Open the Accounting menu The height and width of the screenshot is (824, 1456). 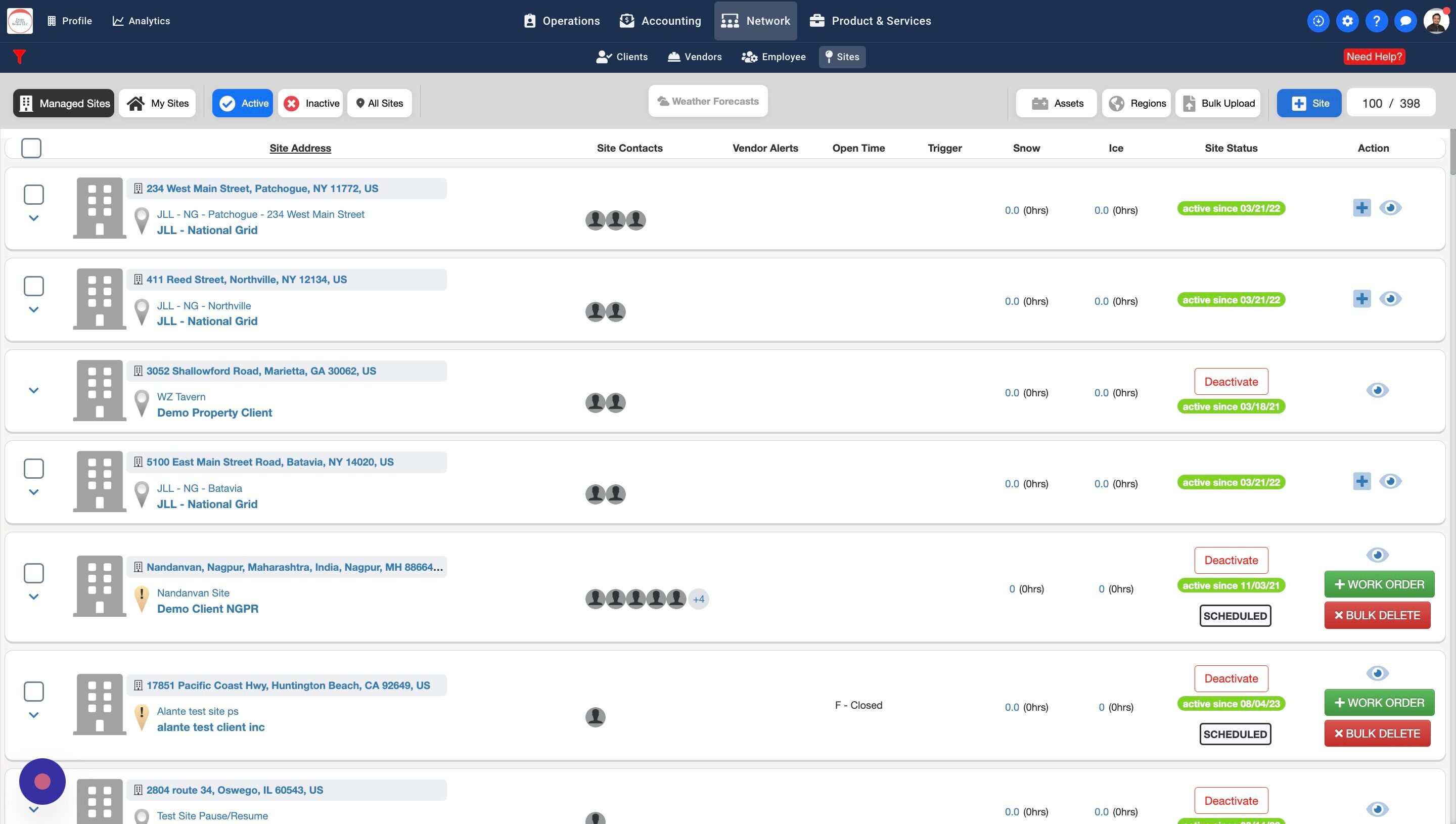coord(660,21)
